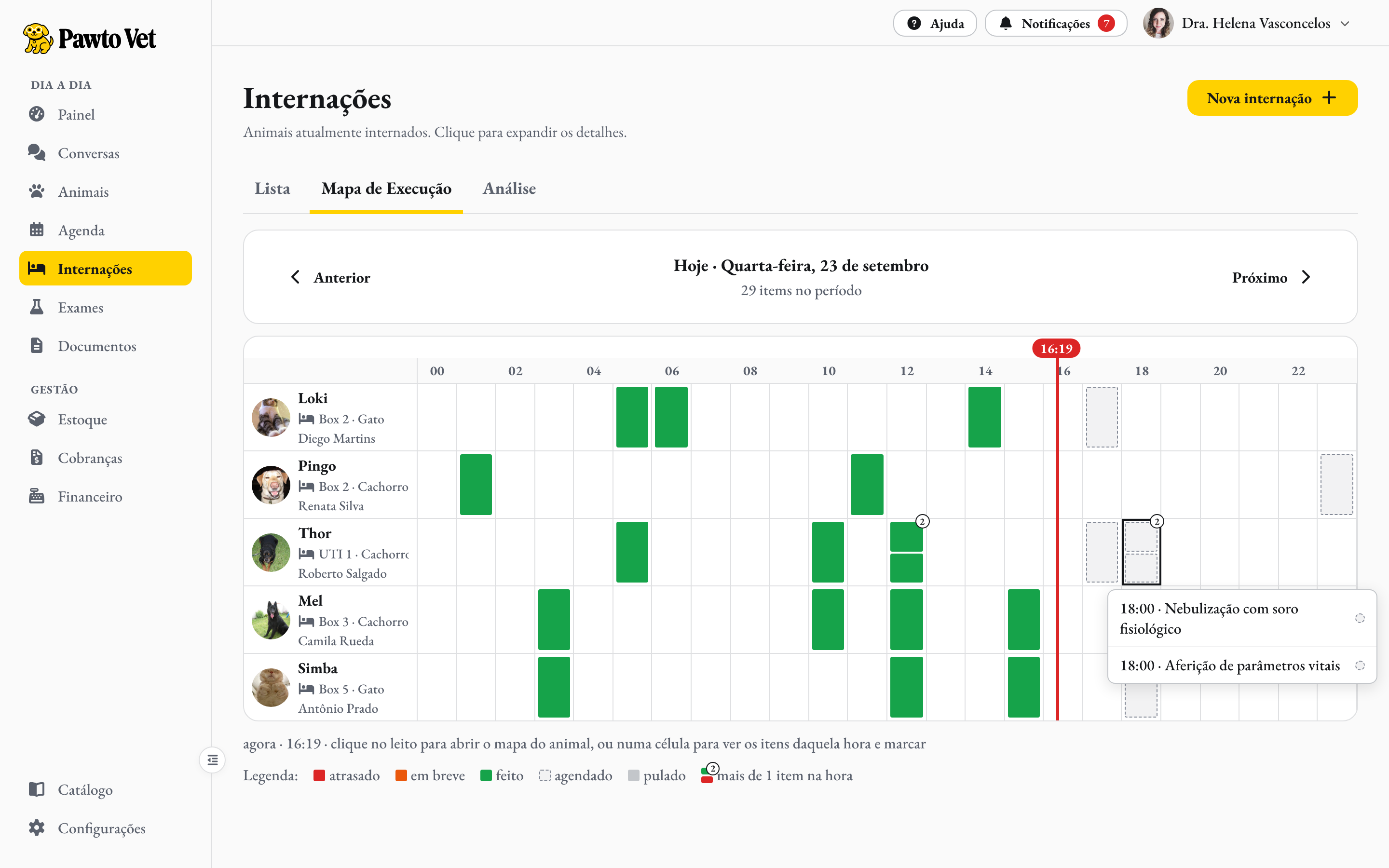Open Simba's profile photo
Screen dimensions: 1389x868
click(x=271, y=687)
